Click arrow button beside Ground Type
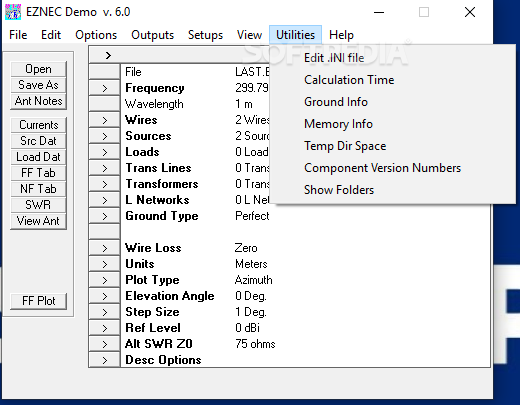The image size is (520, 405). coord(105,216)
